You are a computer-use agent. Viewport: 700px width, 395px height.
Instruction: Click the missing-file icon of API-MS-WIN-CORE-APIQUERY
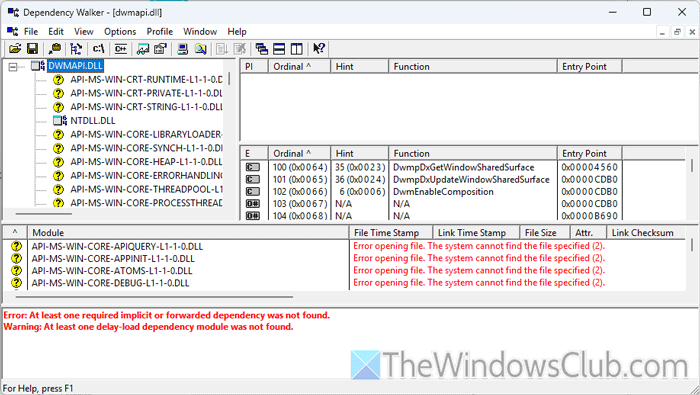point(17,246)
